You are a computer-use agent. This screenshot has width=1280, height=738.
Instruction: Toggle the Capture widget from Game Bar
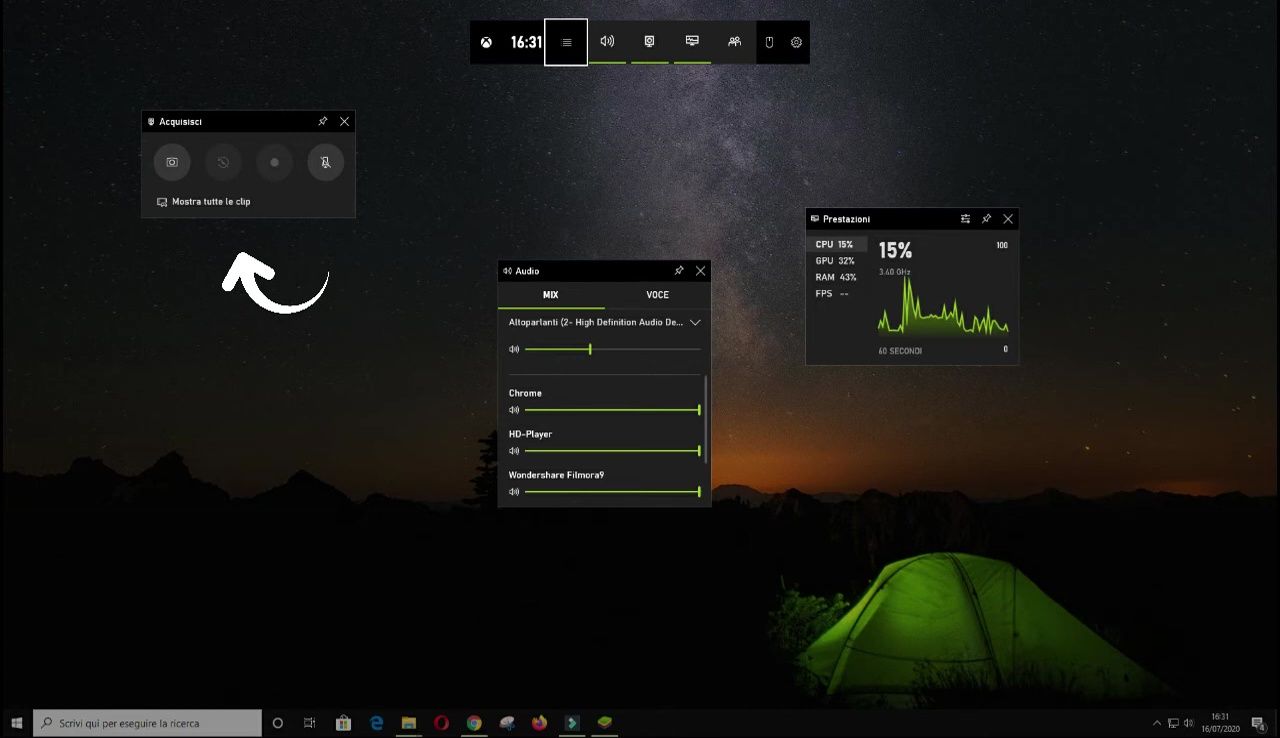click(649, 42)
